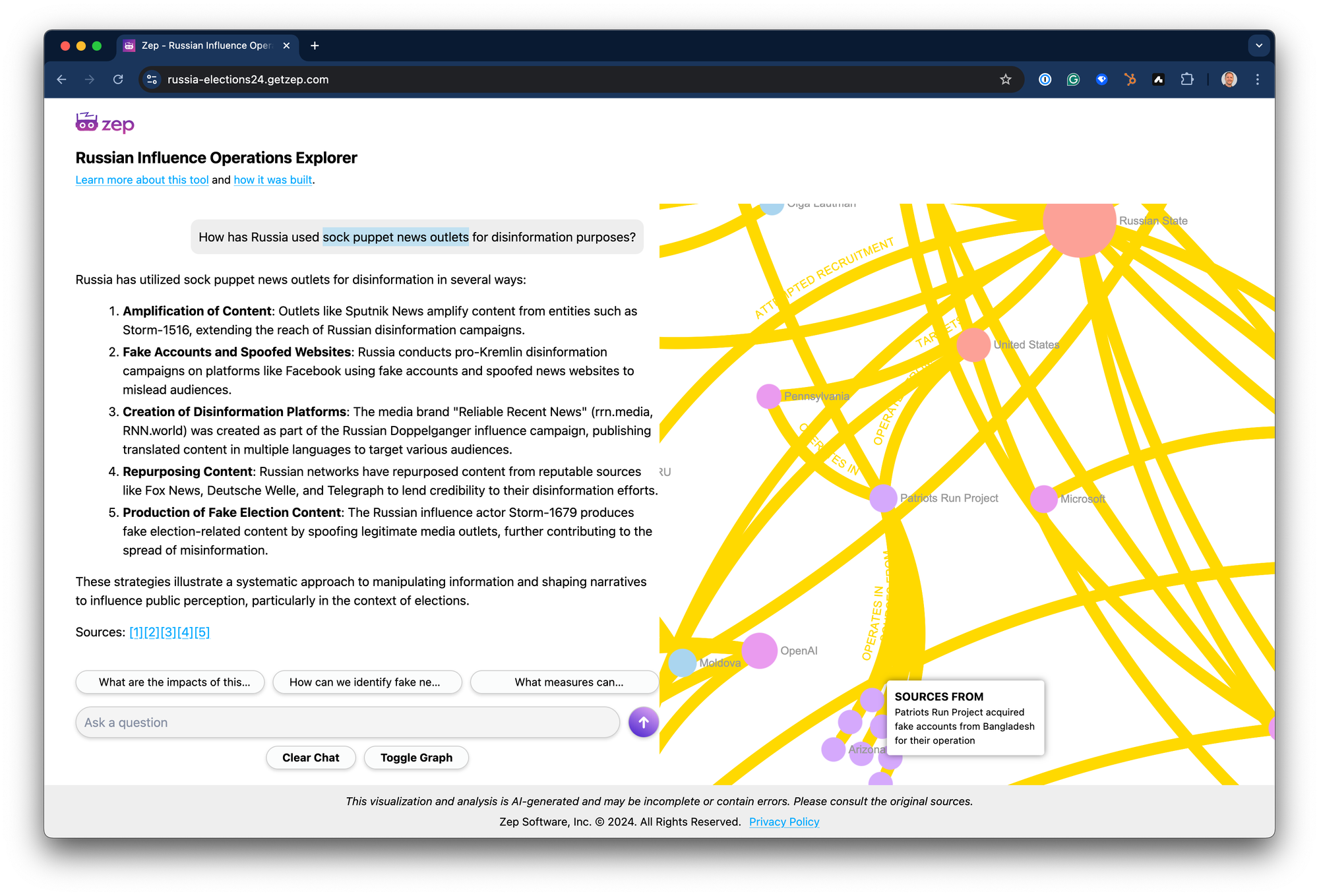Click the 1Password extension icon
Viewport: 1319px width, 896px height.
1045,80
